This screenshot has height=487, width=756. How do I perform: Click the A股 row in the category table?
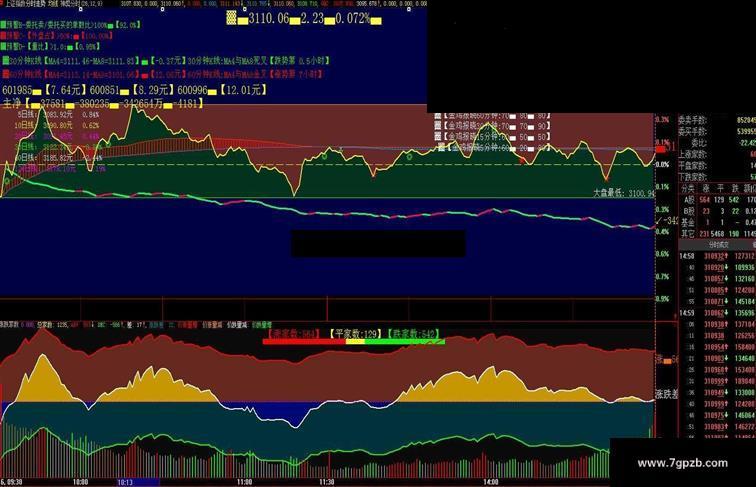pos(717,200)
